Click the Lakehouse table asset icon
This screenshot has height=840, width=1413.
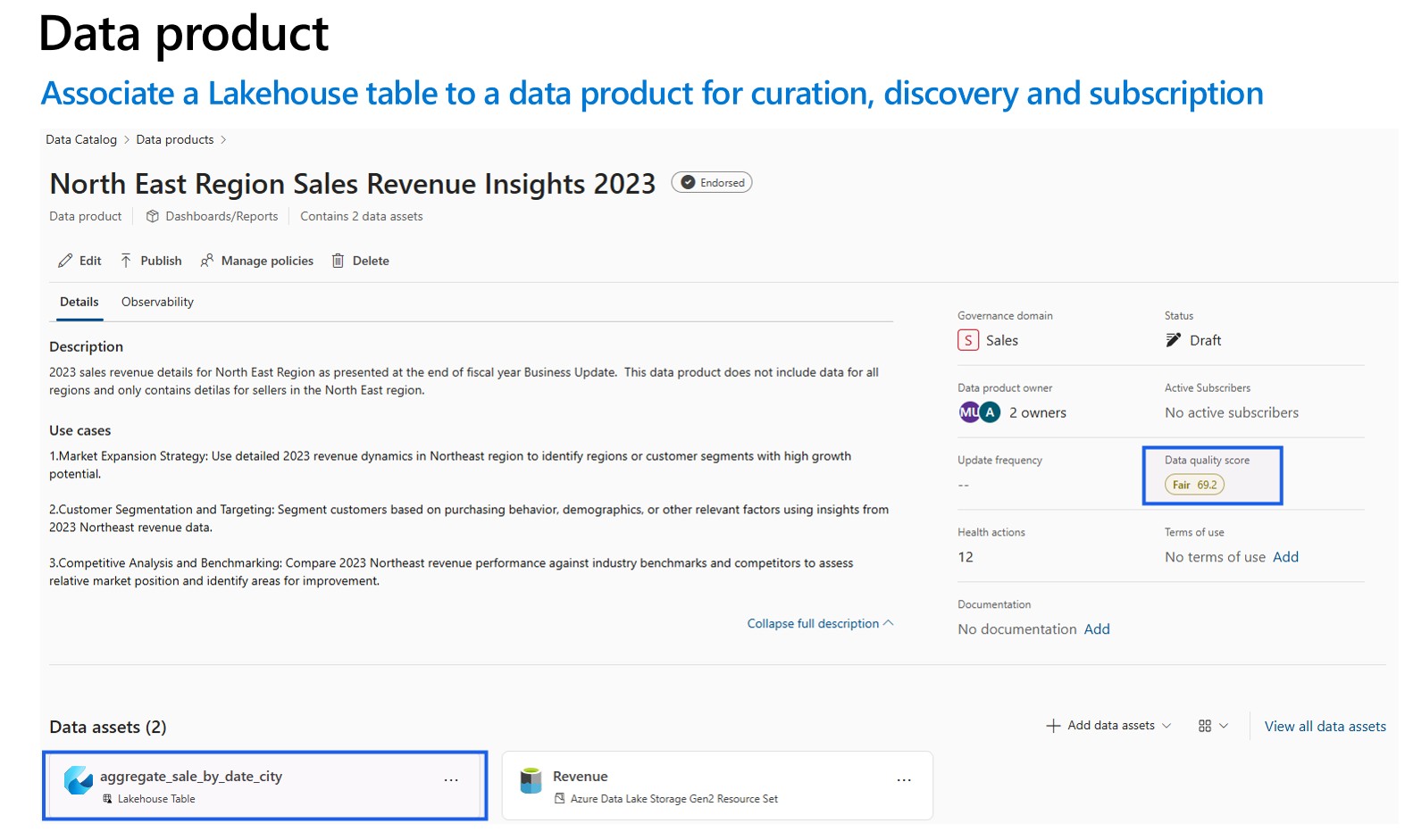(79, 780)
